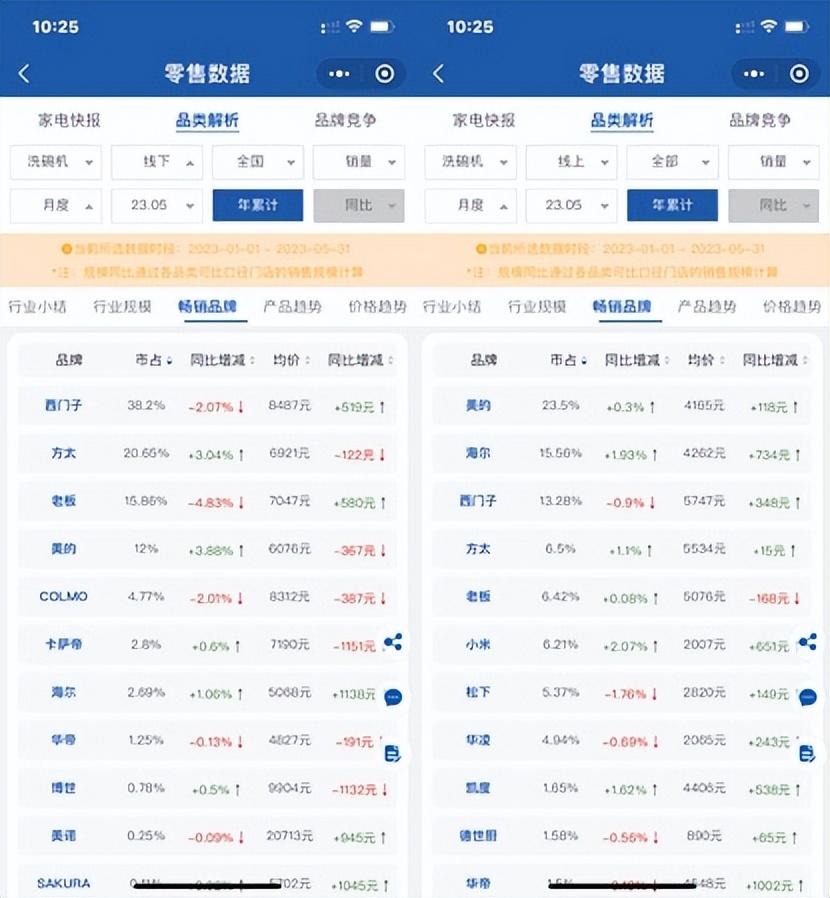Sort left table by 均价 column
This screenshot has height=898, width=830.
pyautogui.click(x=292, y=360)
